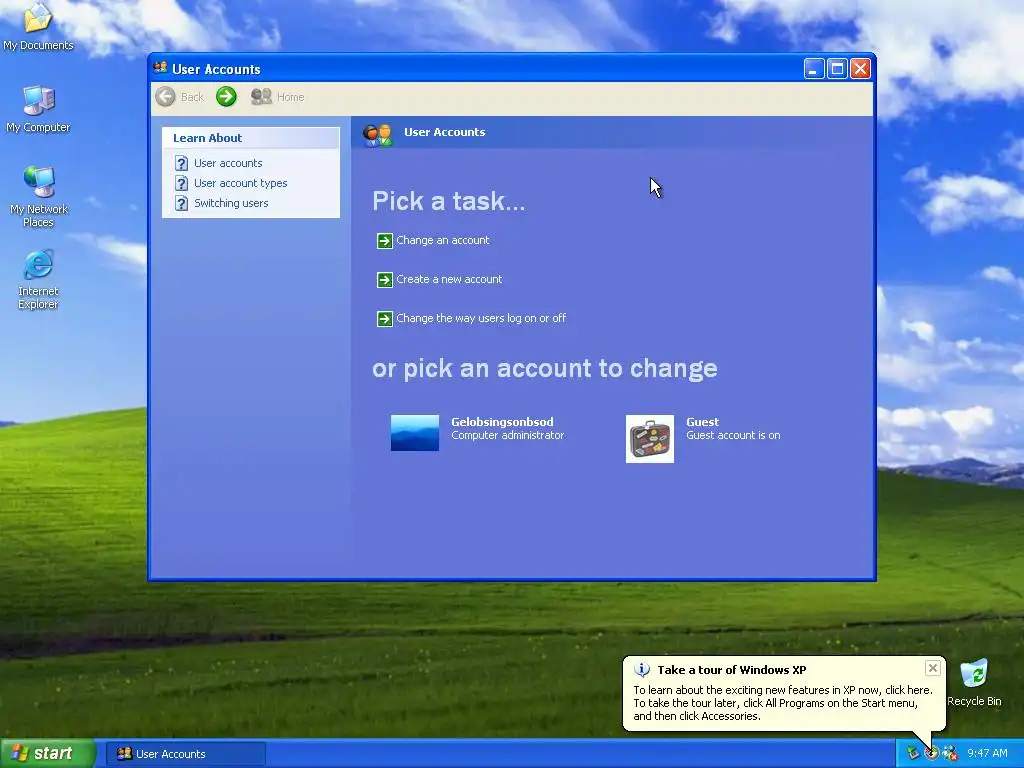Select the Recycle Bin desktop icon
The image size is (1024, 768).
[974, 682]
